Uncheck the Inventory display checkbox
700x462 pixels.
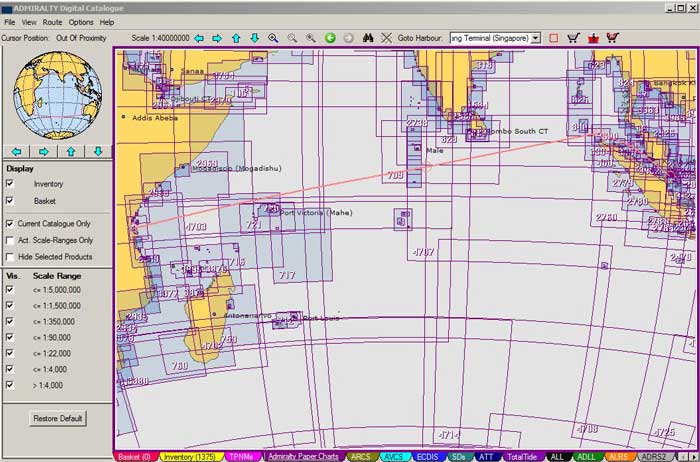pos(10,184)
